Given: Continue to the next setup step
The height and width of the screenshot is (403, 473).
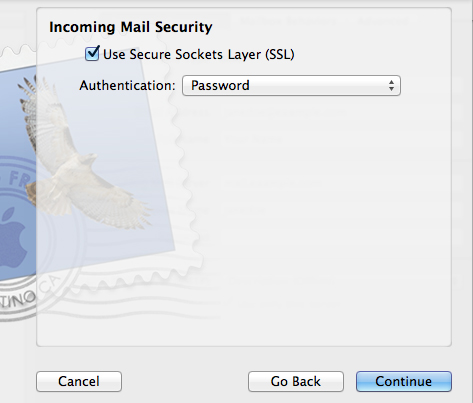Looking at the screenshot, I should [404, 381].
